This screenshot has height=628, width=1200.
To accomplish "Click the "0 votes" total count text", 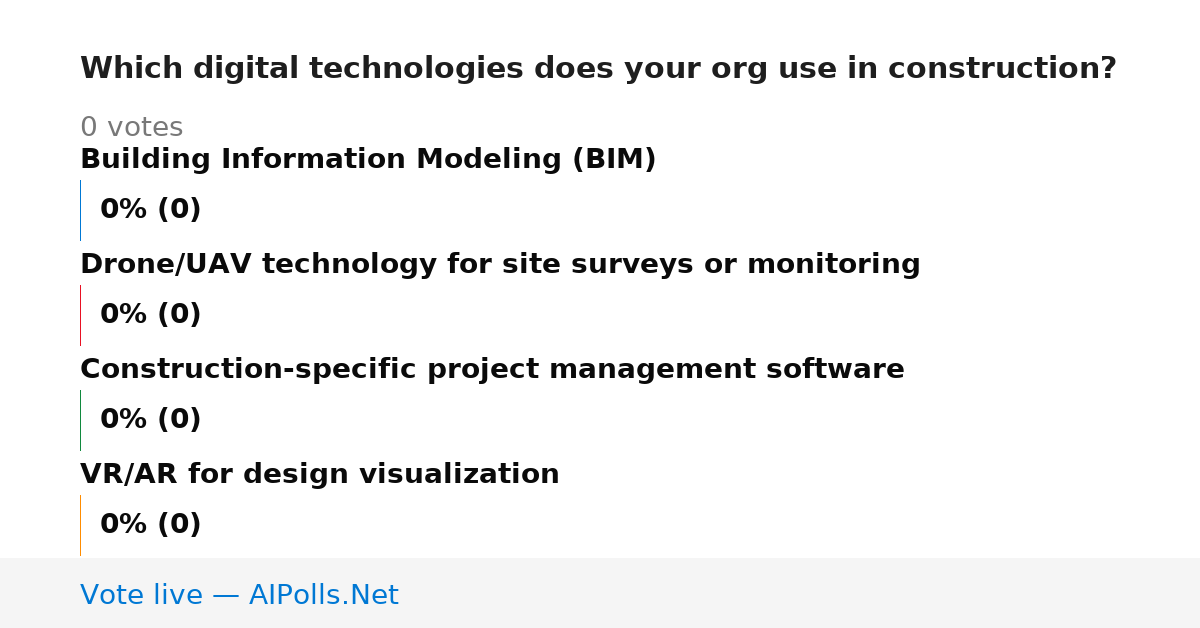I will (131, 128).
